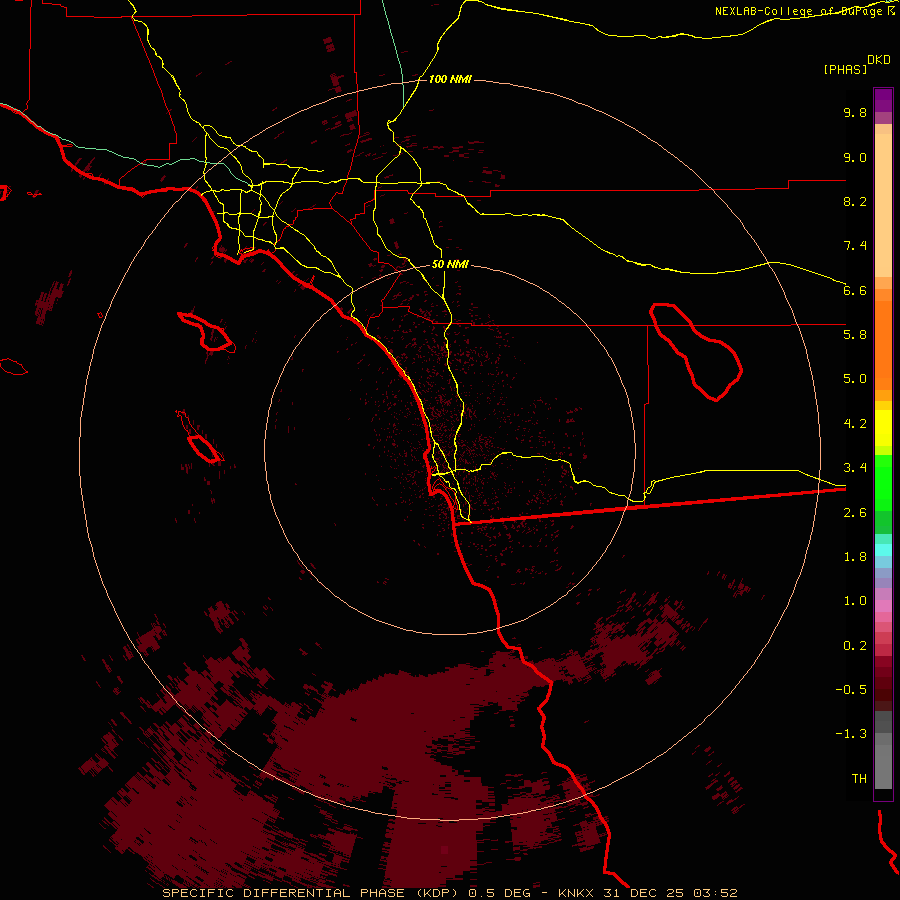The width and height of the screenshot is (900, 900).
Task: Click the 9.8 value on the legend
Action: (x=855, y=112)
